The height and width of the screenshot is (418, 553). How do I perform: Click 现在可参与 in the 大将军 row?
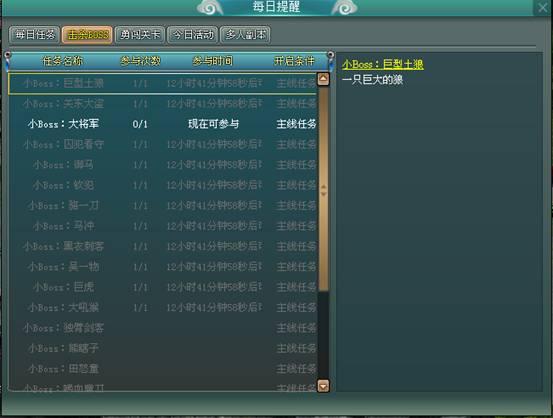(213, 124)
